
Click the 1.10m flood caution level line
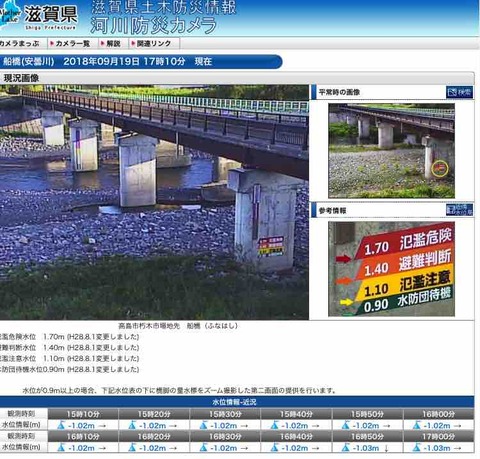tap(69, 359)
